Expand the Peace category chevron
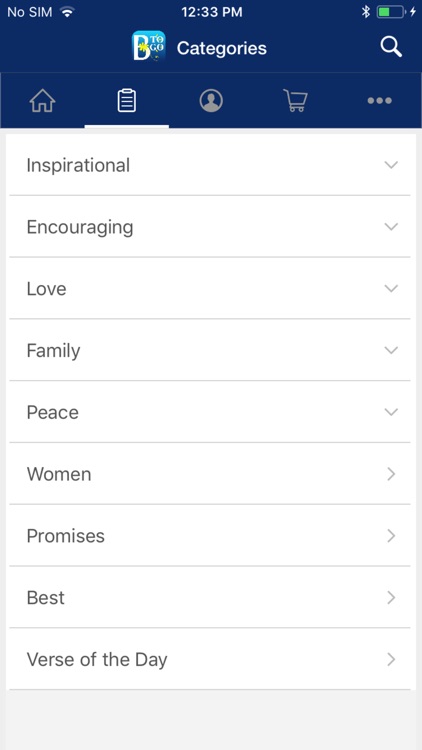 tap(391, 412)
